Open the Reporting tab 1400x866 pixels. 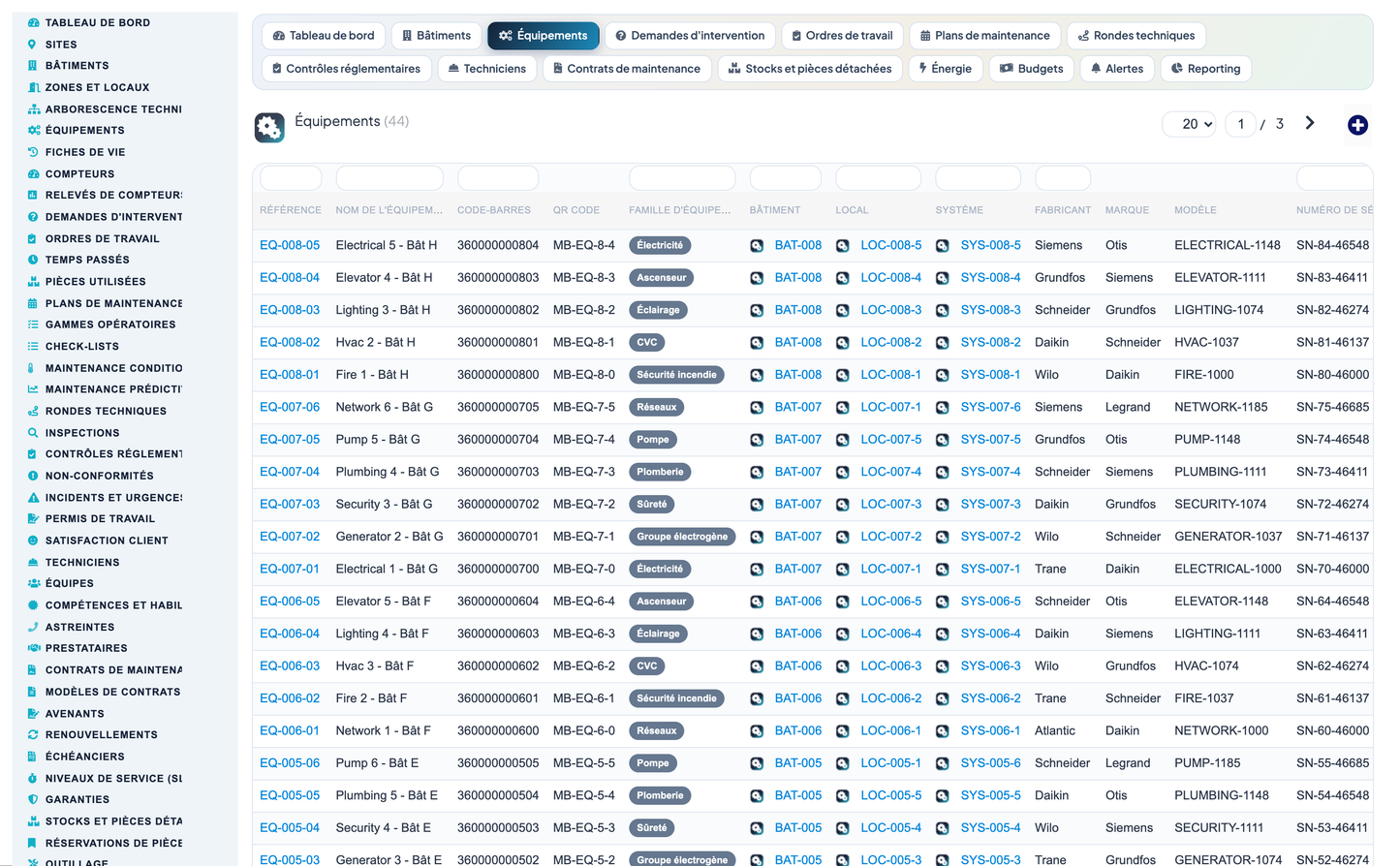[1206, 69]
